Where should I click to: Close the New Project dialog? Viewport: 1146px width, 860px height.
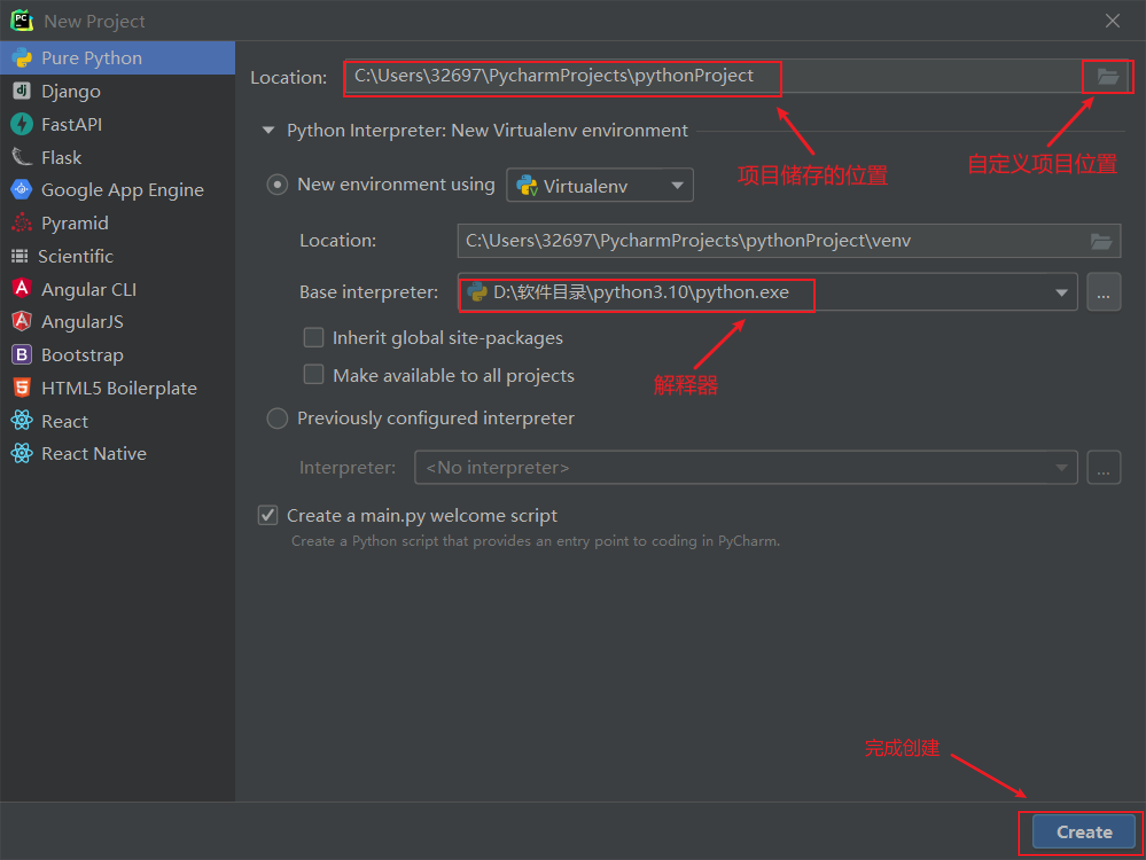[x=1112, y=20]
